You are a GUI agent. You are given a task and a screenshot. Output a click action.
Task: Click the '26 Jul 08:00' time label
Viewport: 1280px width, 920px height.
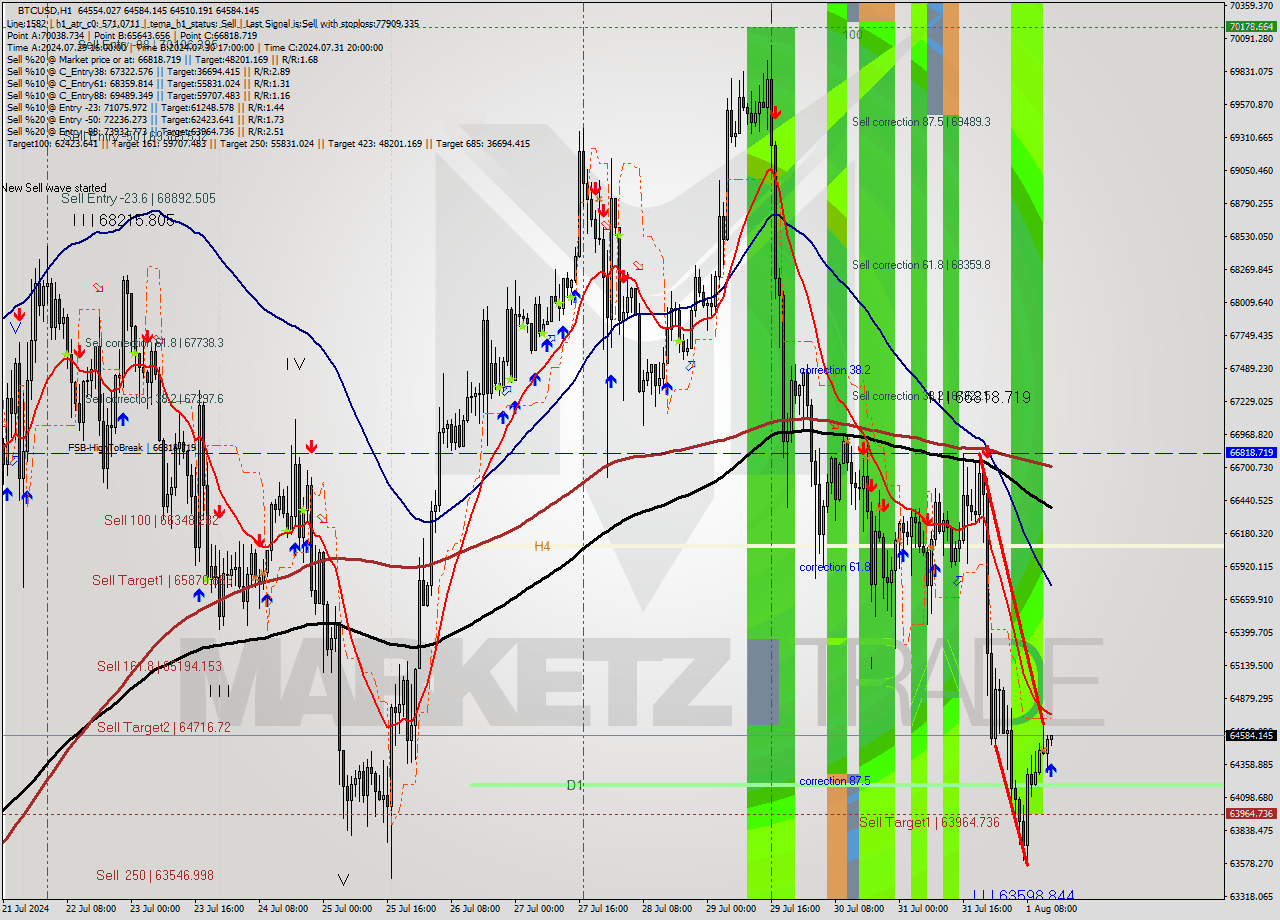475,909
